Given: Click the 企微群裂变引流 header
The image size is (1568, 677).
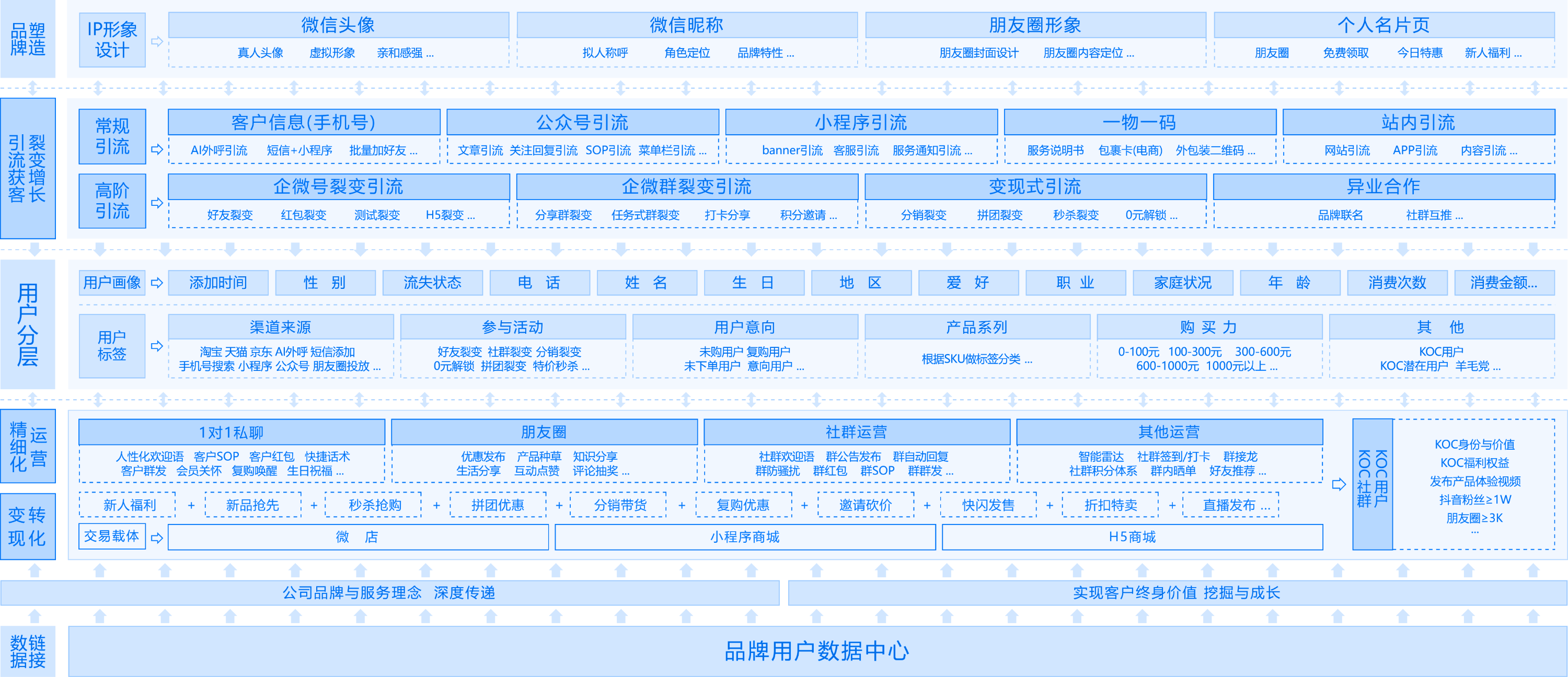Looking at the screenshot, I should click(x=687, y=186).
